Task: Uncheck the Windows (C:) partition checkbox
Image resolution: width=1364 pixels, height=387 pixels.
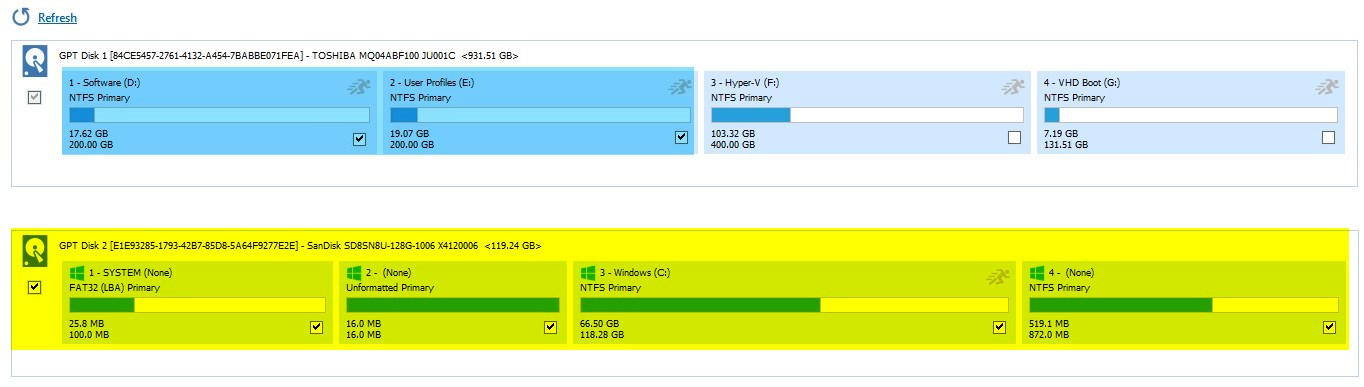Action: [999, 327]
